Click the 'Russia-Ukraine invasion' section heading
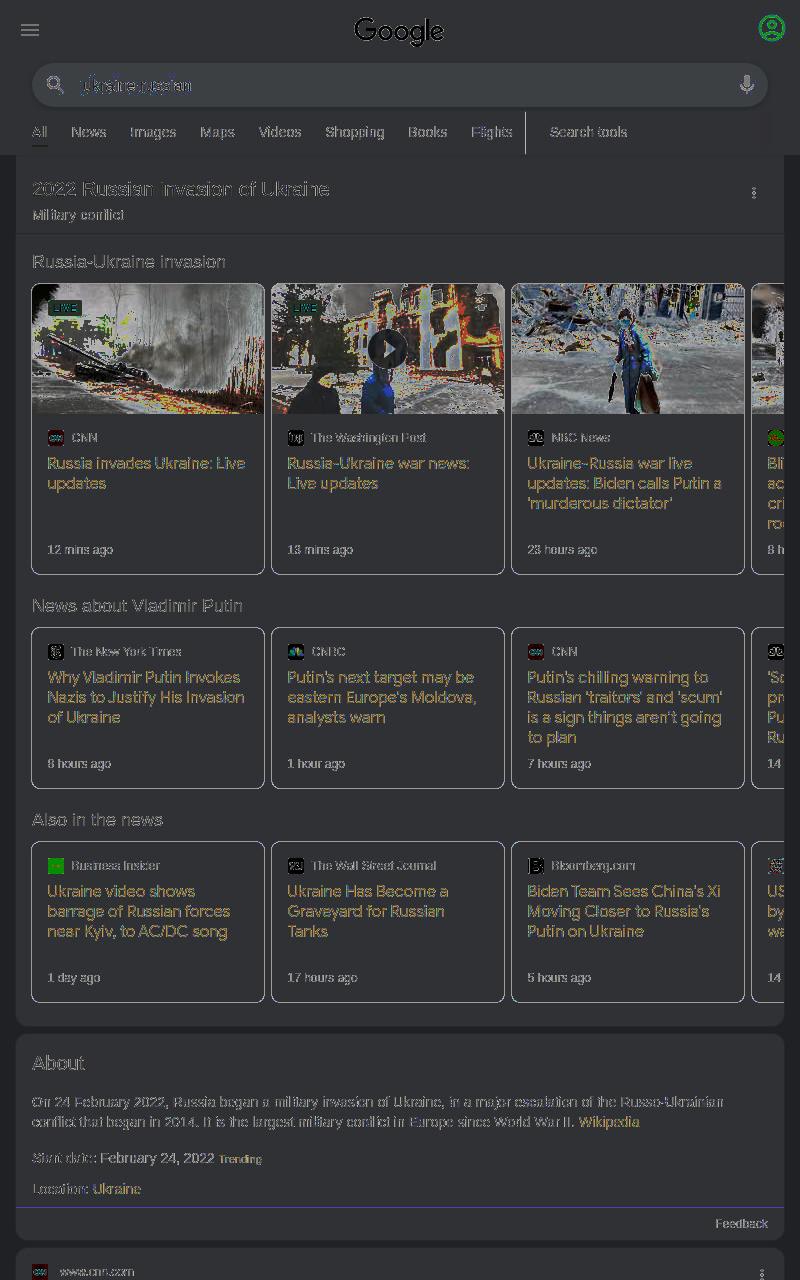 coord(129,262)
